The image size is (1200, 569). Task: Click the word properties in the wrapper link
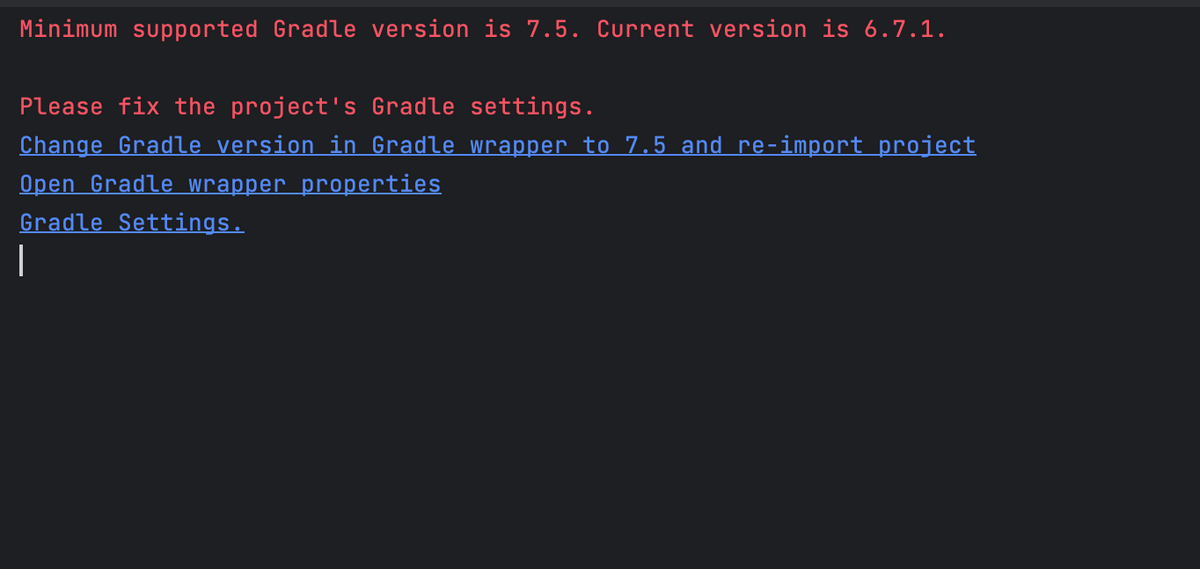371,184
